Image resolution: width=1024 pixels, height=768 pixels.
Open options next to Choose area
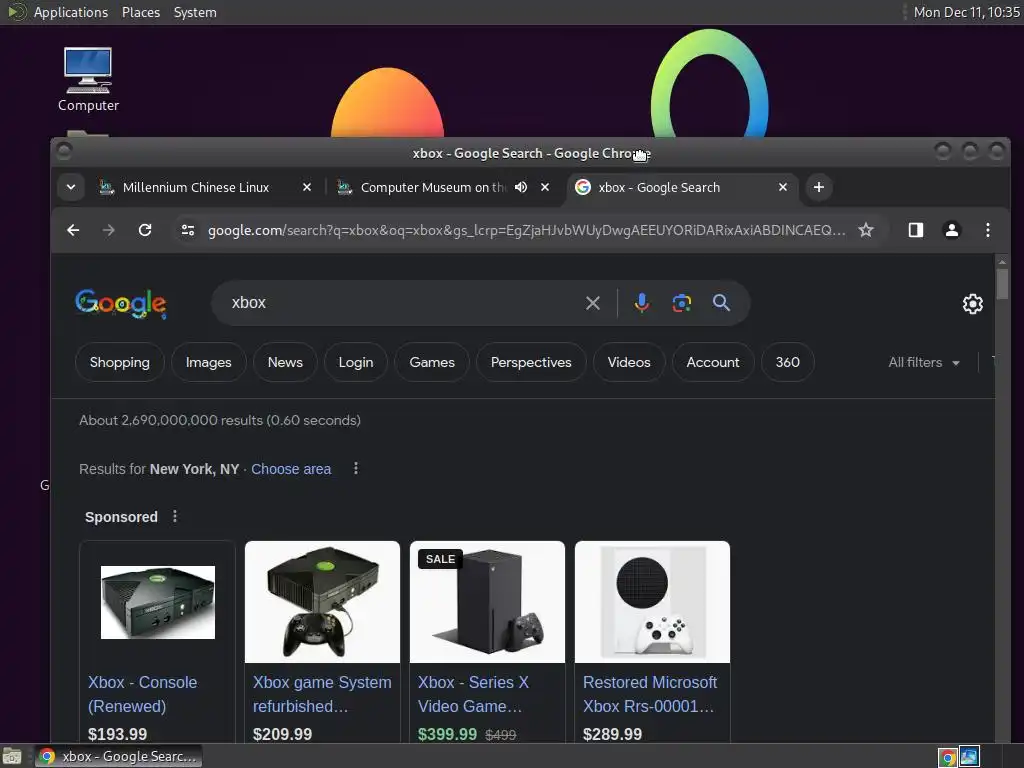click(x=356, y=468)
